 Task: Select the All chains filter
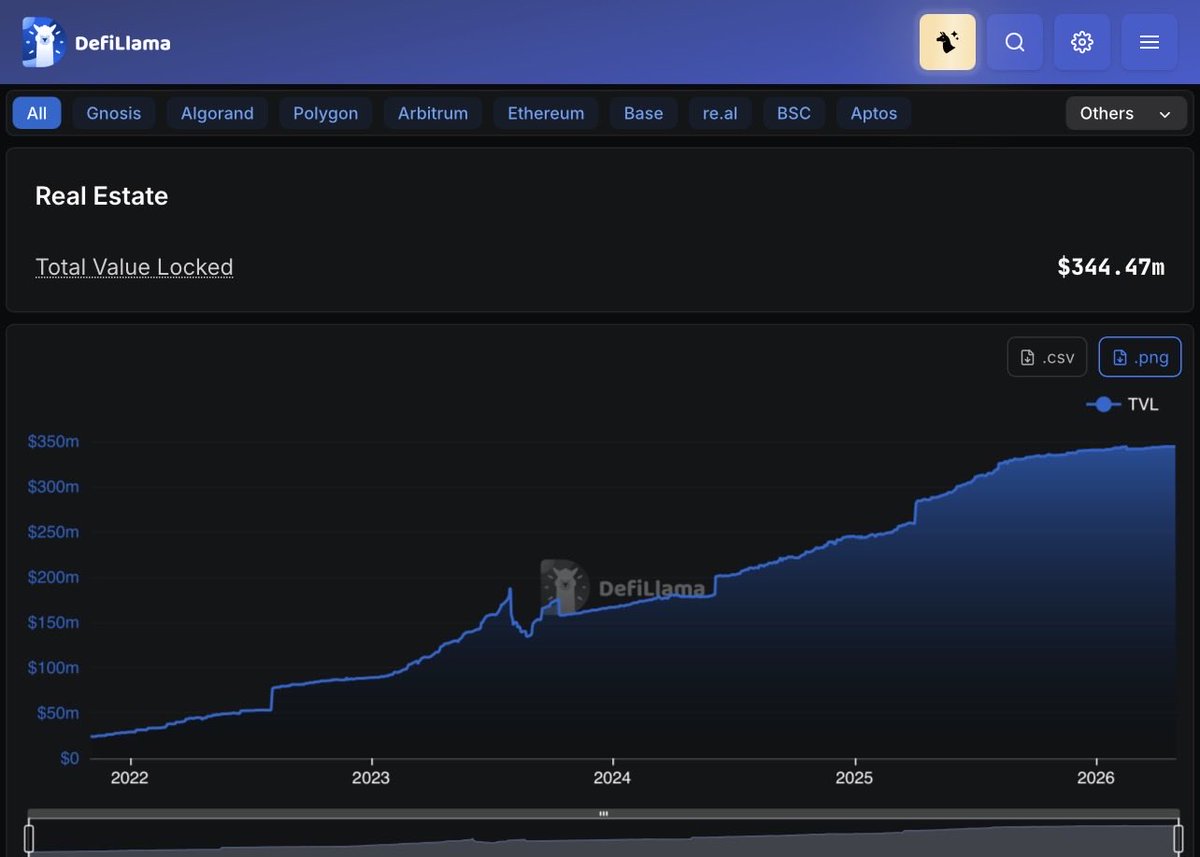[37, 113]
